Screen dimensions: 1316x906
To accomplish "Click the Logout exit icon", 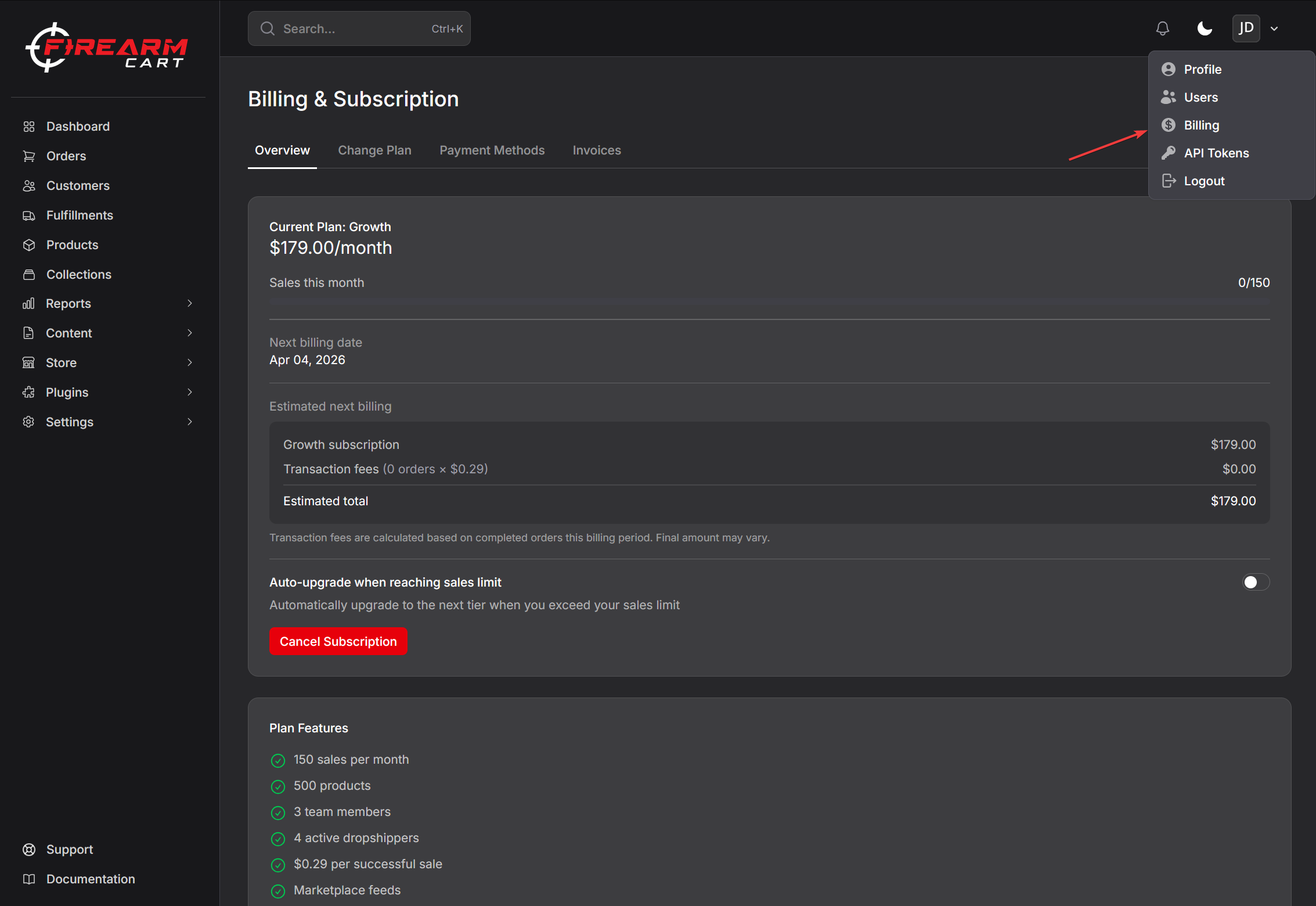I will coord(1169,181).
